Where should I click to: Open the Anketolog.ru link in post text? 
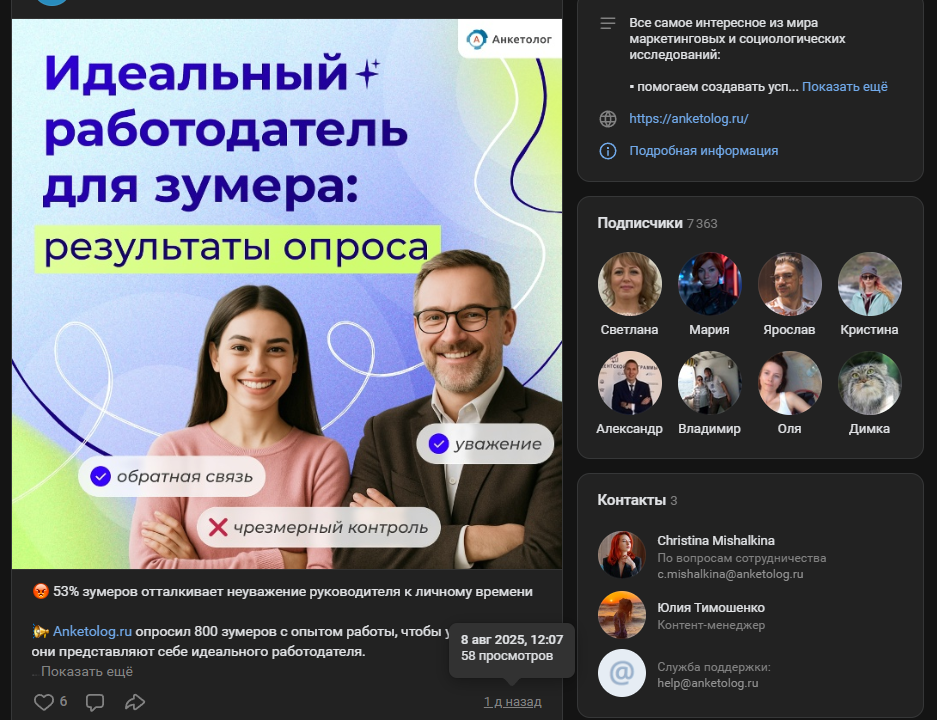[x=92, y=632]
